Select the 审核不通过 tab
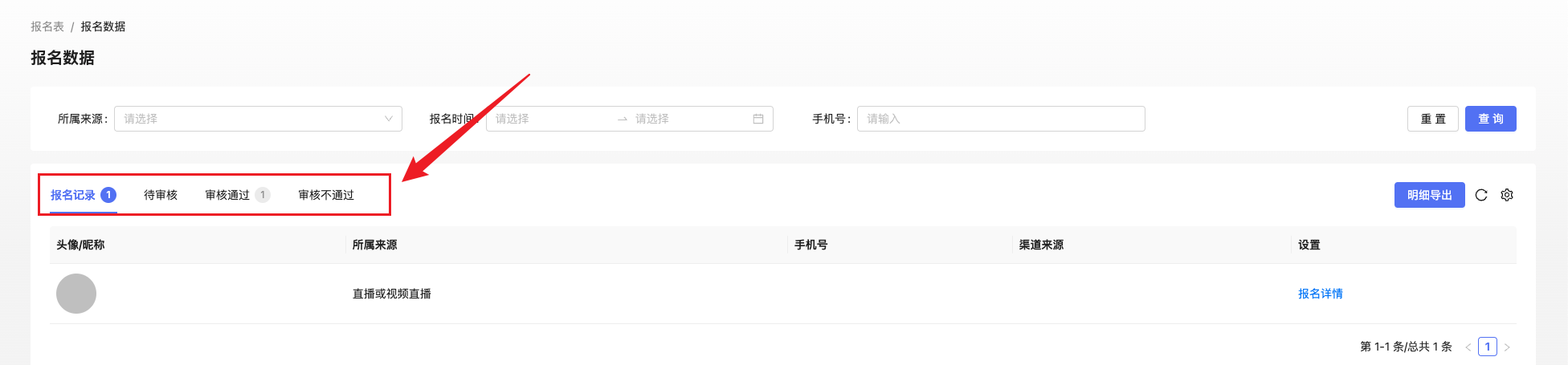The image size is (1568, 365). (x=326, y=195)
